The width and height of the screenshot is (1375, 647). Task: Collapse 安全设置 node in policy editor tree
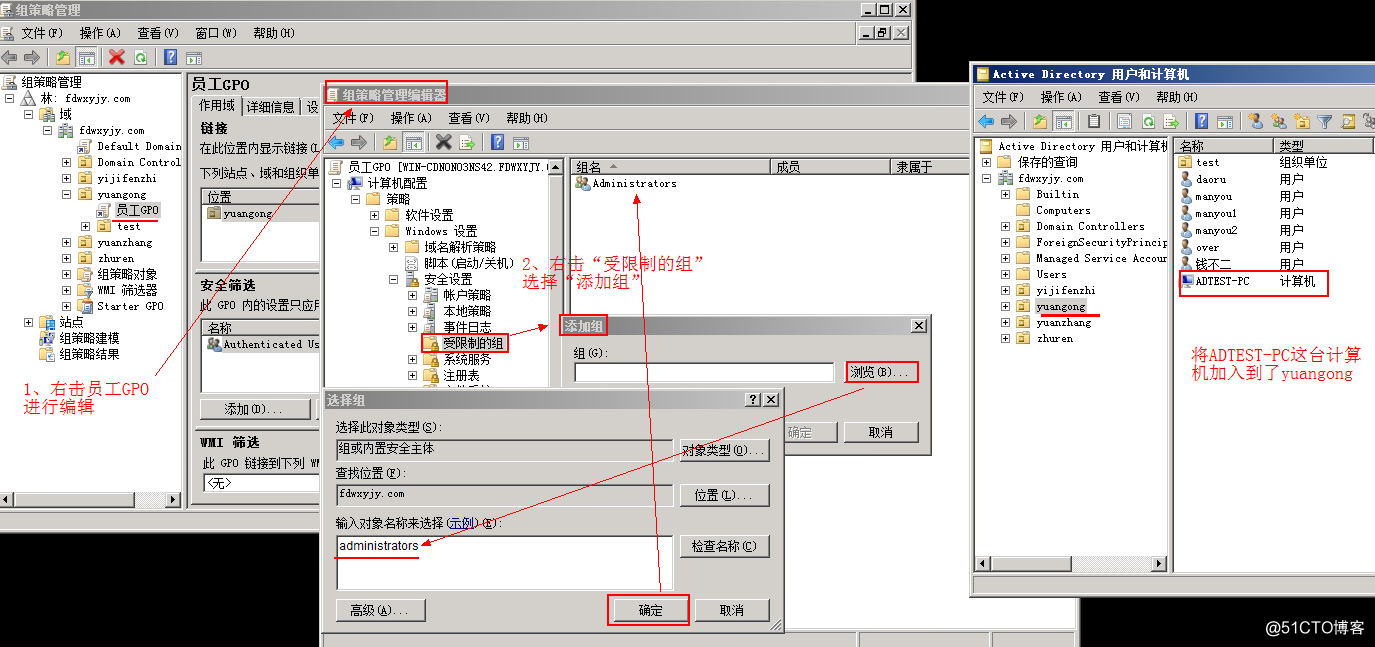coord(394,279)
